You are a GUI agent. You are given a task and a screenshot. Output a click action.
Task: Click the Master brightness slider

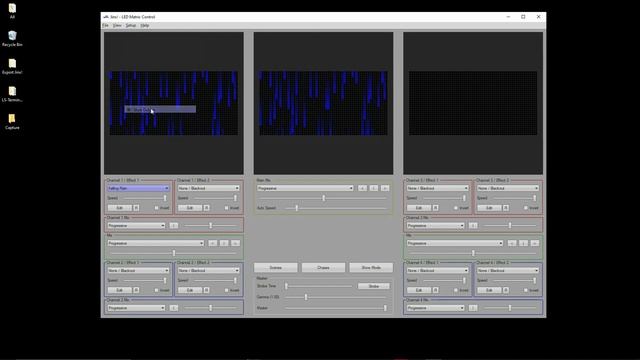(336, 308)
